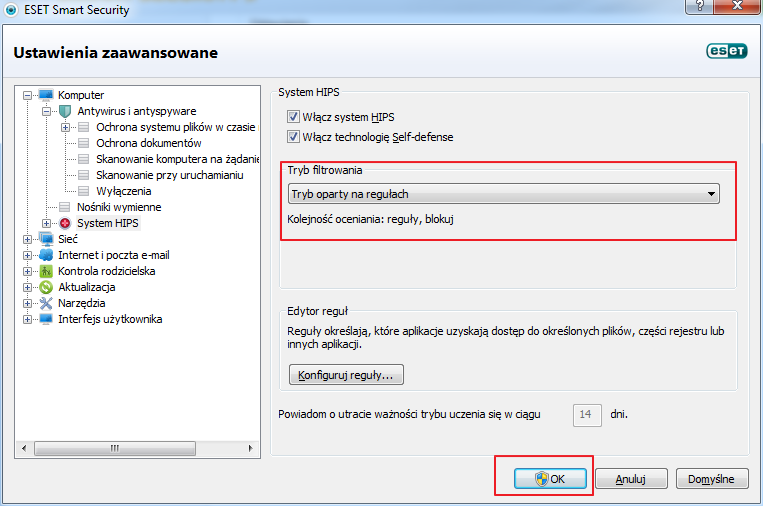This screenshot has height=506, width=763.
Task: Click the tree scrollbar right arrow
Action: tap(250, 448)
